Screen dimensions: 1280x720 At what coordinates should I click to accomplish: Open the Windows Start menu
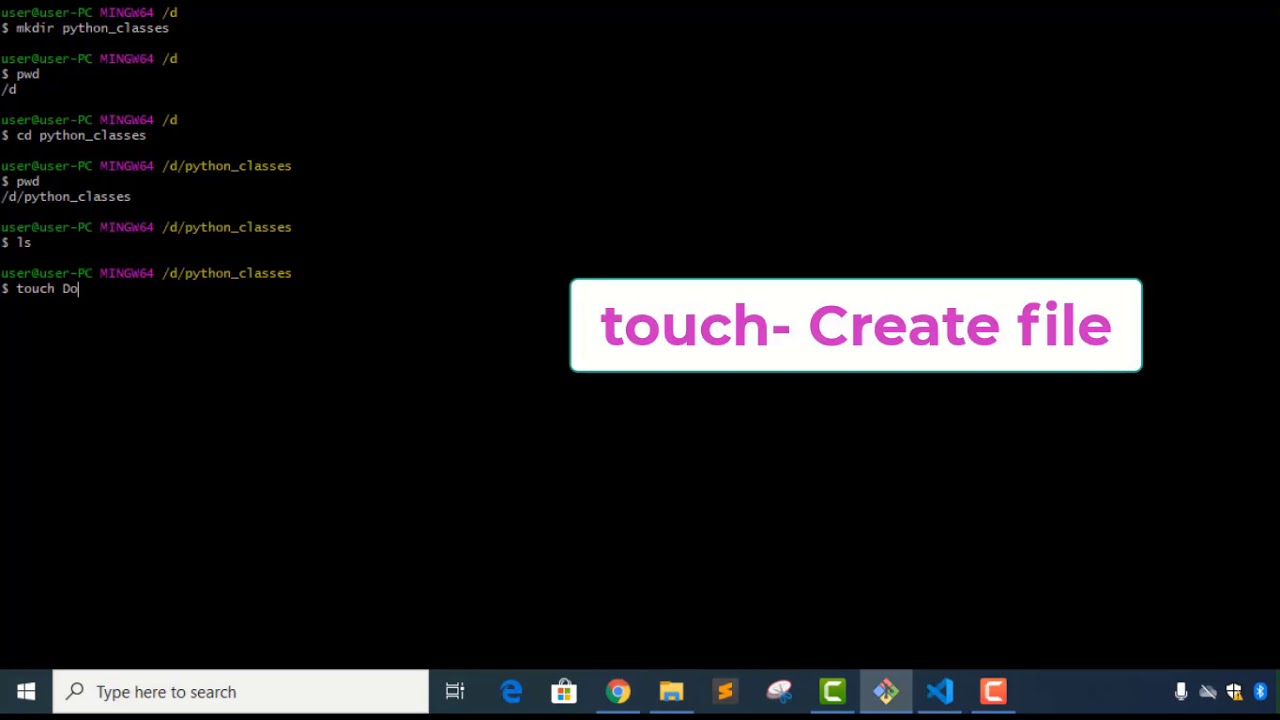(26, 692)
